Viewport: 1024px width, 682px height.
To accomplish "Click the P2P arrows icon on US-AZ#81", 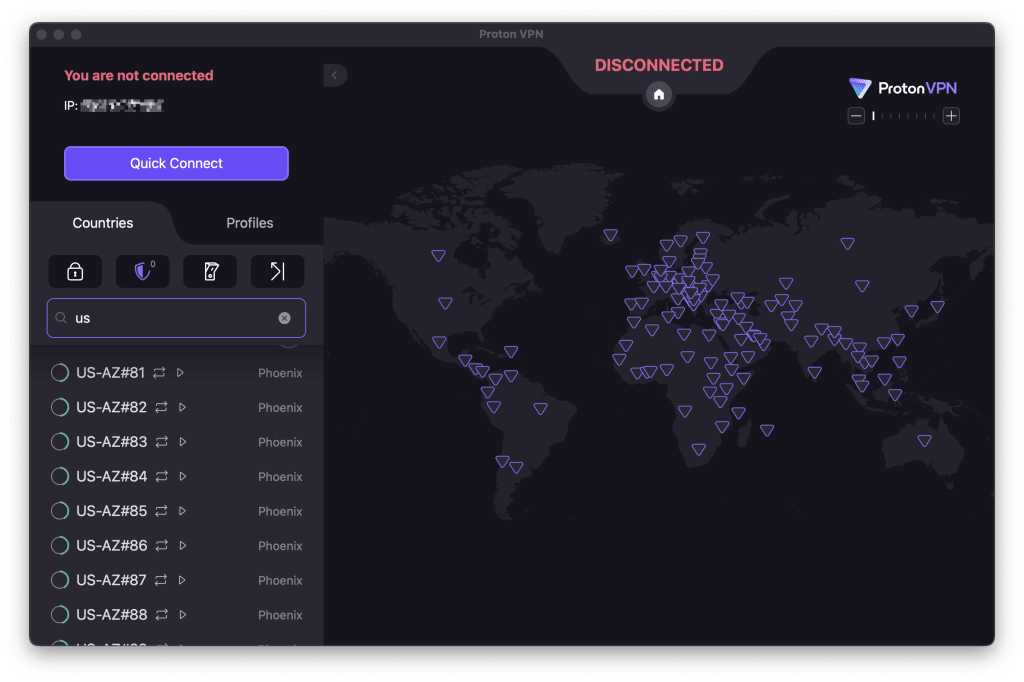I will pos(159,372).
